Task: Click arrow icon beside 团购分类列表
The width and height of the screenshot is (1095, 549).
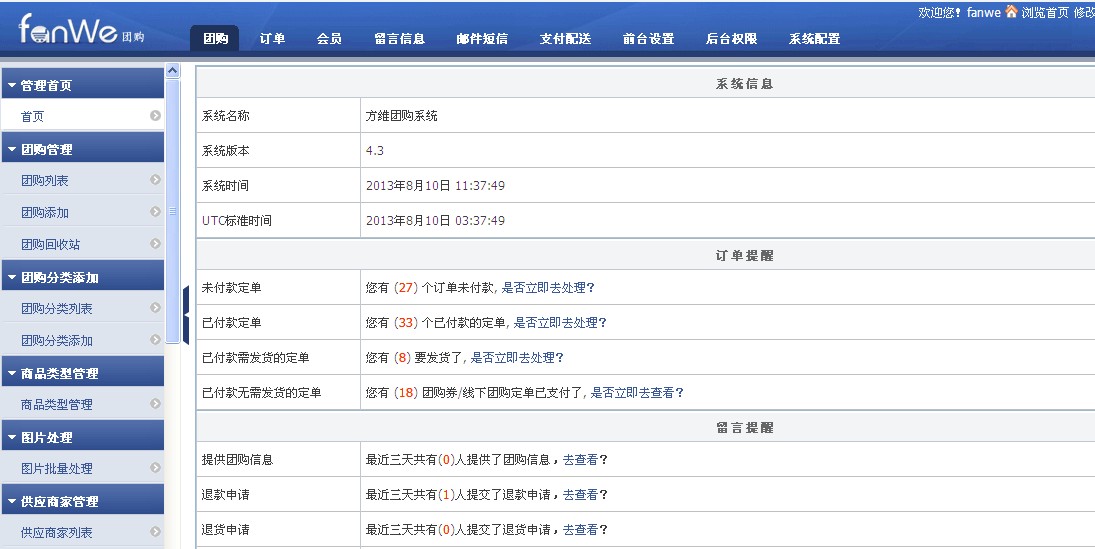Action: coord(156,308)
